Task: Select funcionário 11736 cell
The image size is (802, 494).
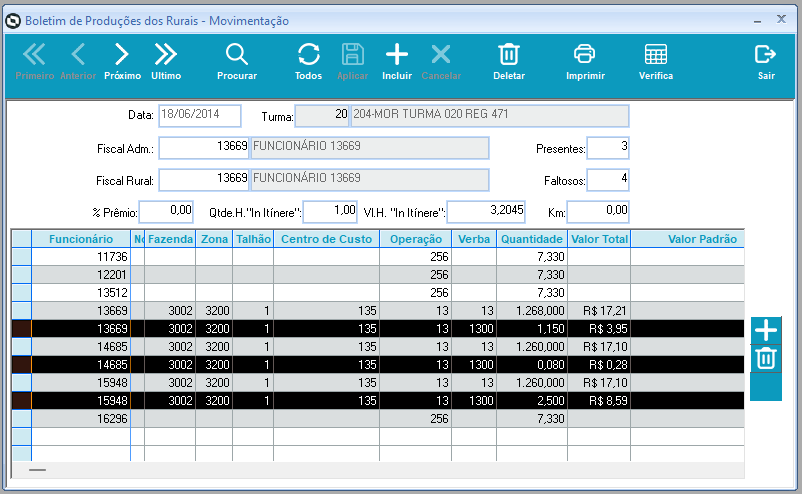Action: pyautogui.click(x=81, y=257)
